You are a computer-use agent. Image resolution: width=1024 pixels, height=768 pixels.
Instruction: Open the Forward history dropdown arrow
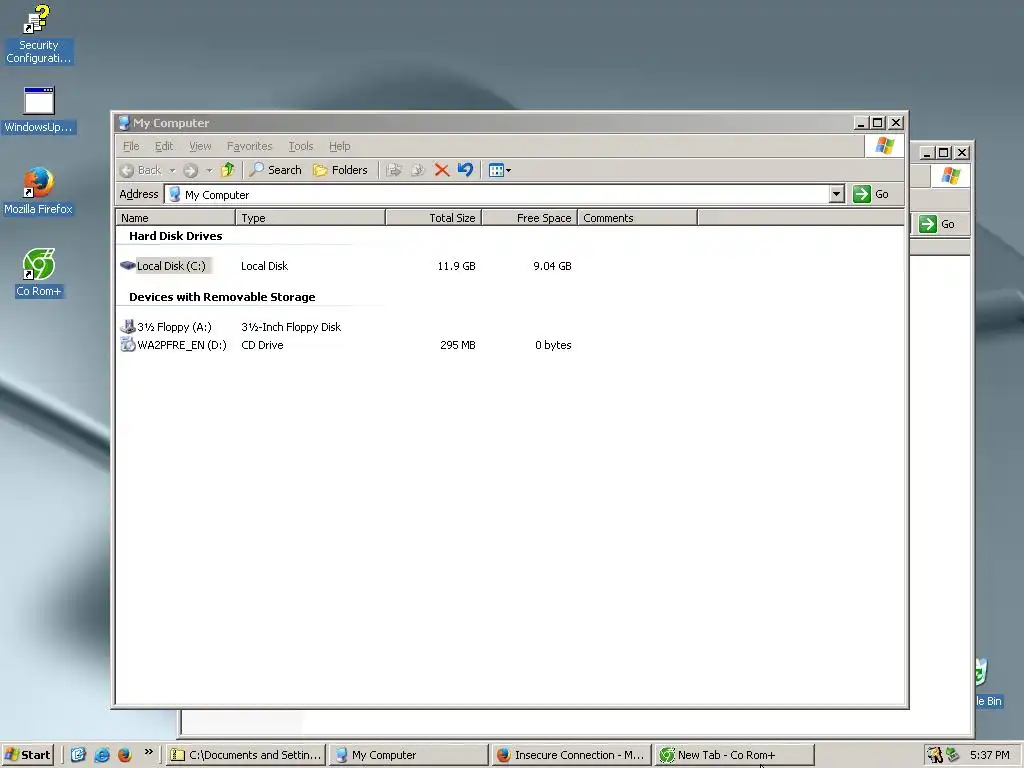tap(209, 170)
